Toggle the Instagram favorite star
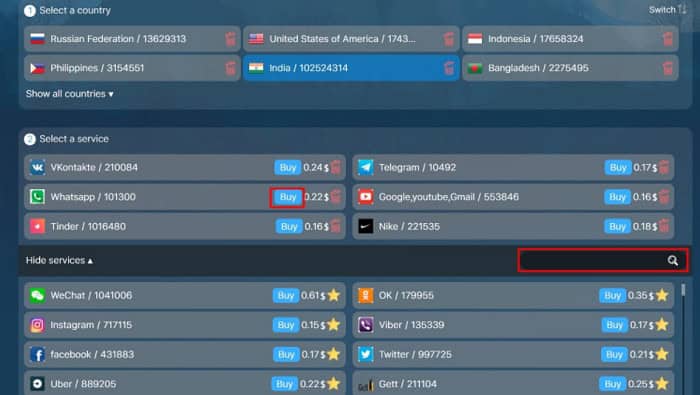The image size is (700, 395). (333, 324)
